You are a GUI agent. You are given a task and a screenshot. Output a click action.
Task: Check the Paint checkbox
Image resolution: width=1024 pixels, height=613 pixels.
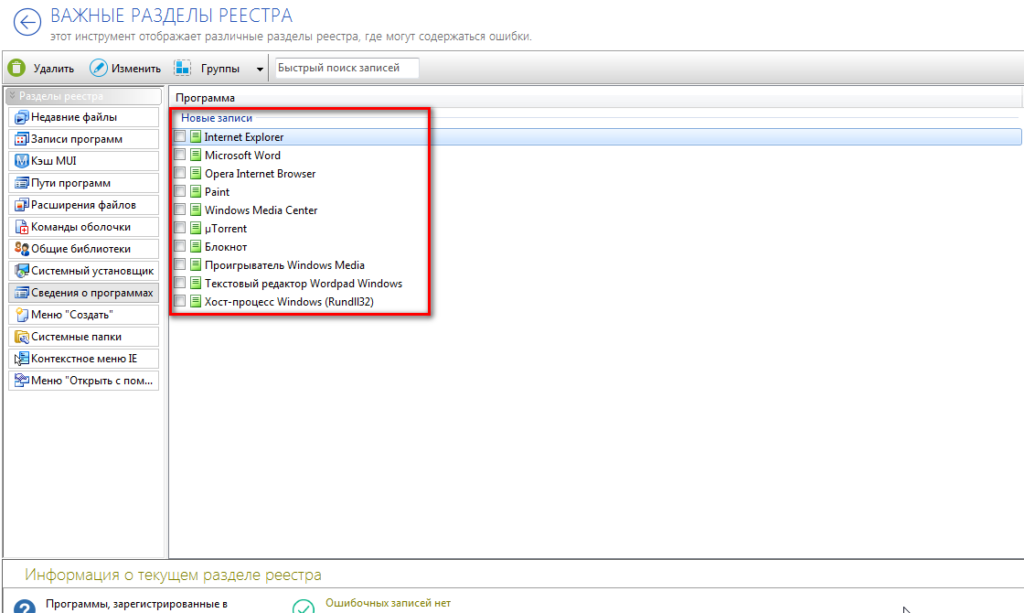(x=180, y=191)
